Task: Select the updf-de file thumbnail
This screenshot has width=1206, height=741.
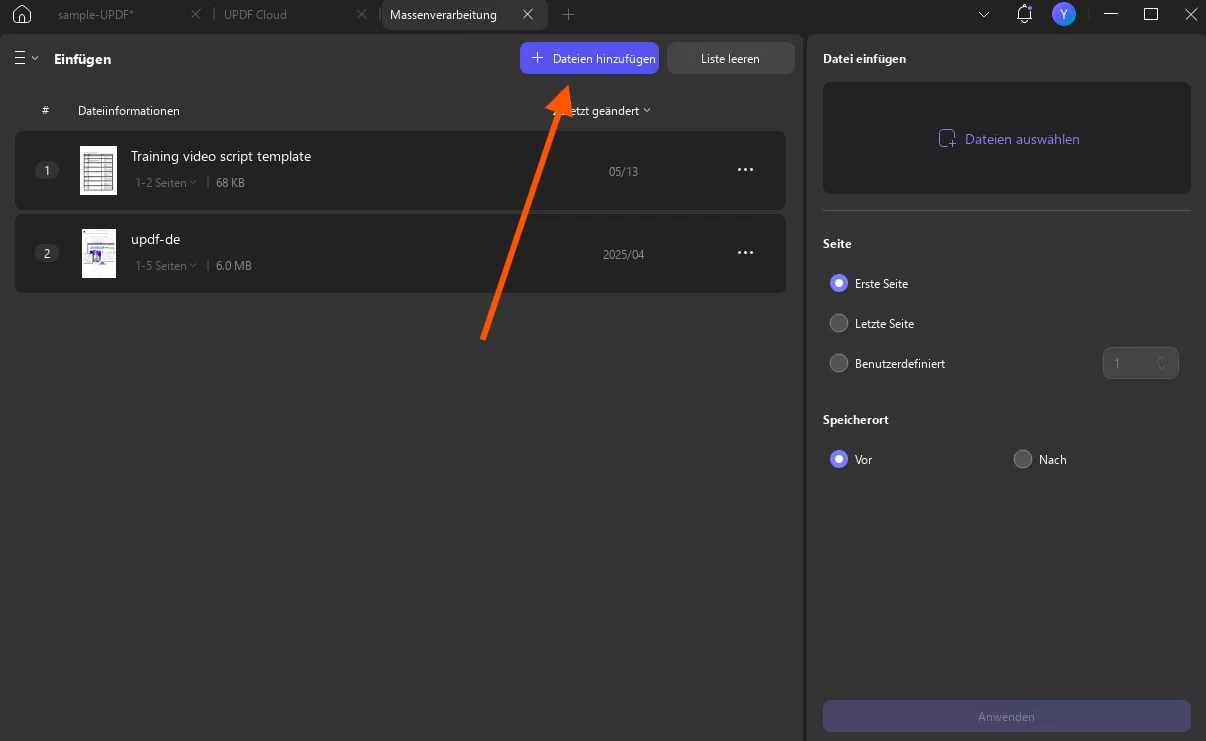Action: coord(99,254)
